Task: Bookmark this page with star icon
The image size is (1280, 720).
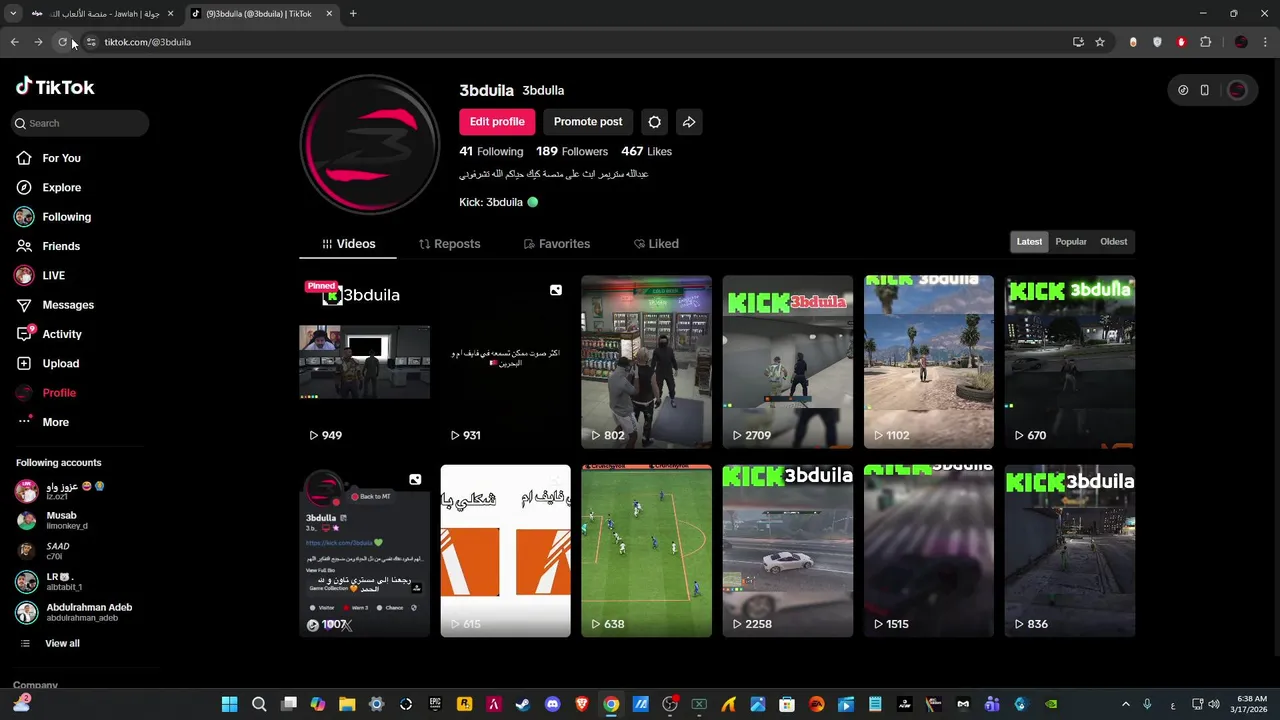Action: click(1100, 42)
